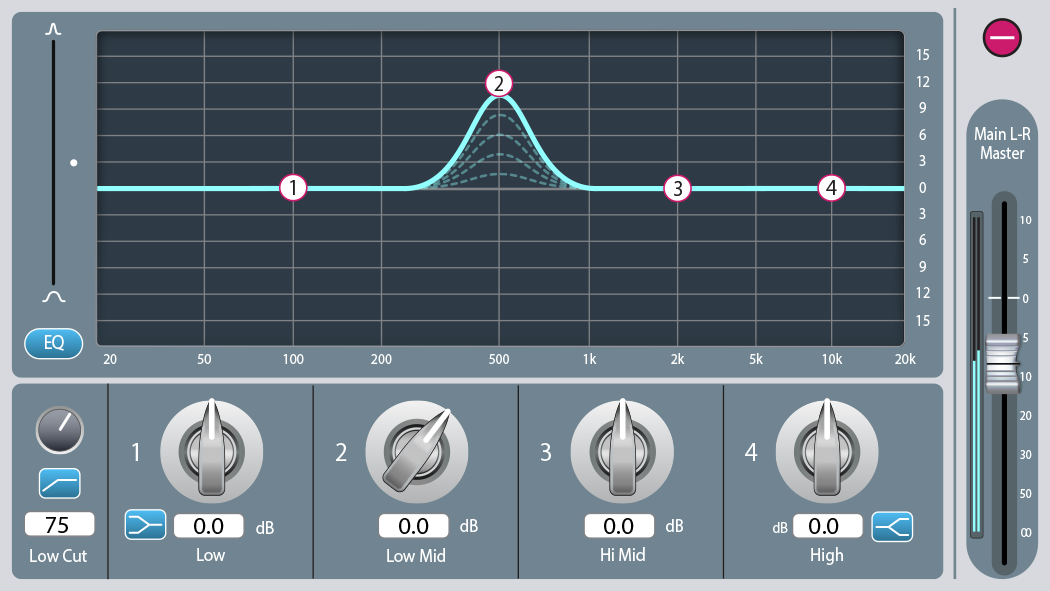Select EQ band node 2 at peak
Viewport: 1050px width, 591px height.
click(499, 84)
